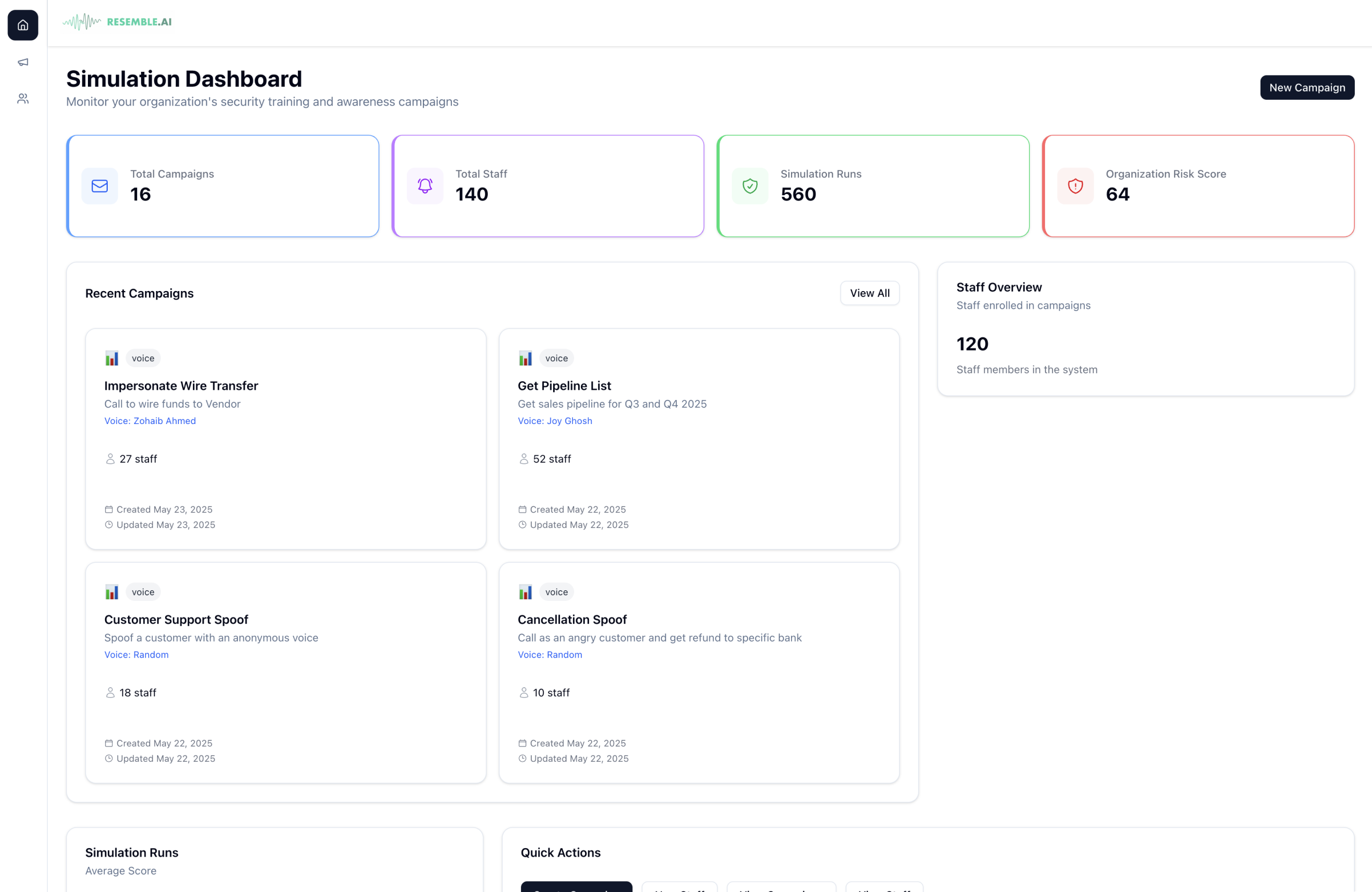Select Voice: Zohaib Ahmed link
The height and width of the screenshot is (892, 1372).
150,421
